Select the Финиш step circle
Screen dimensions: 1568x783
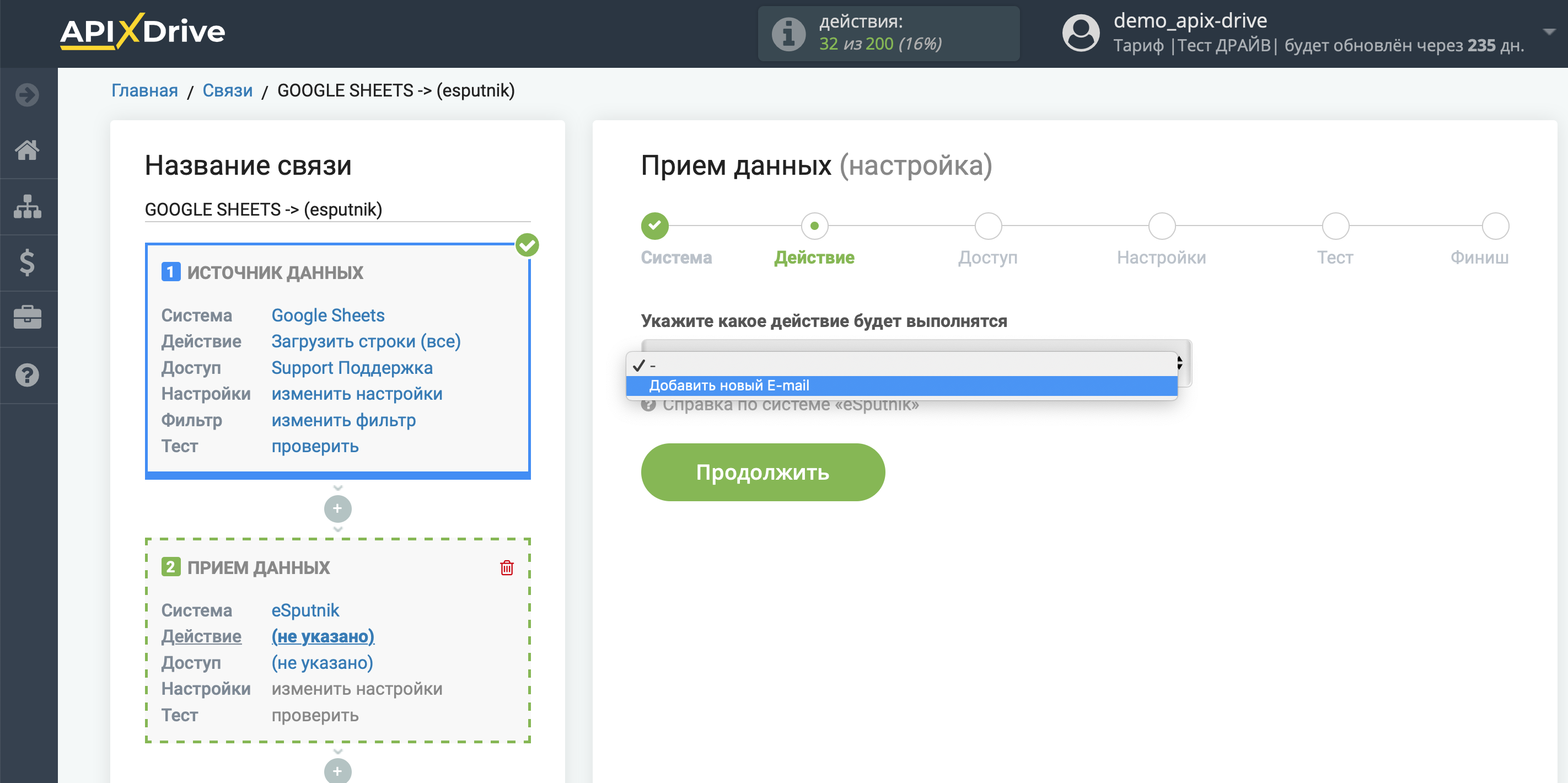coord(1495,226)
